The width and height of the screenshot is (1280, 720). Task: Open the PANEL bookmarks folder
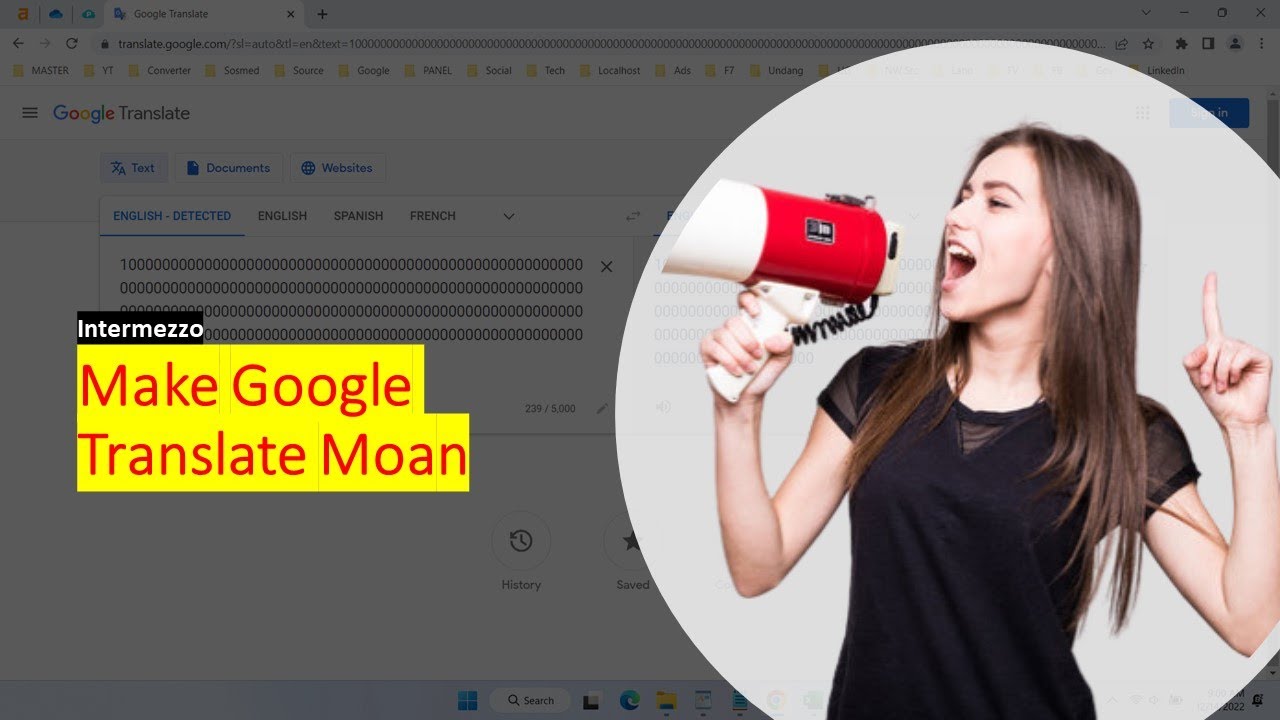point(428,71)
